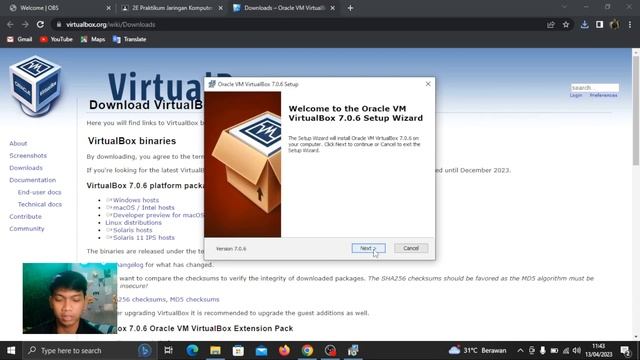This screenshot has width=640, height=360.
Task: Open the Preferences link
Action: [603, 95]
